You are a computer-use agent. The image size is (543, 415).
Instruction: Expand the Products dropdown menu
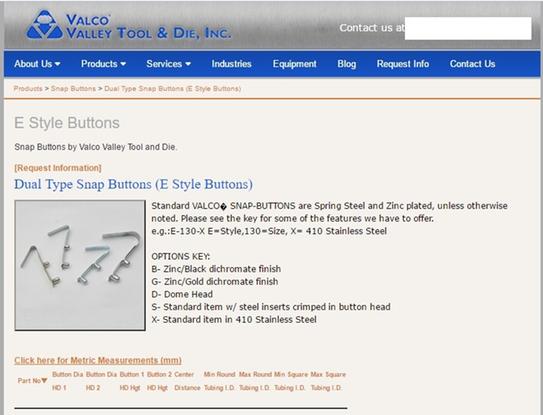[103, 64]
